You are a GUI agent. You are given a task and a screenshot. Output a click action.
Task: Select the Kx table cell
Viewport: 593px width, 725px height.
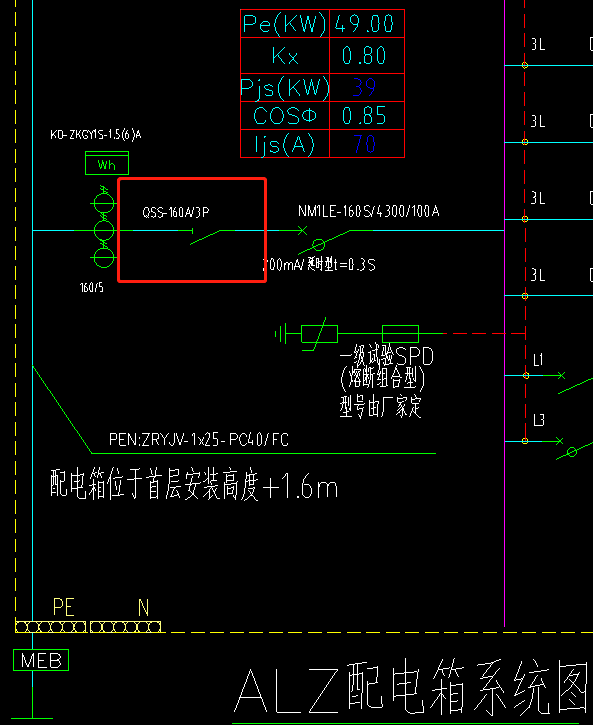tap(285, 55)
